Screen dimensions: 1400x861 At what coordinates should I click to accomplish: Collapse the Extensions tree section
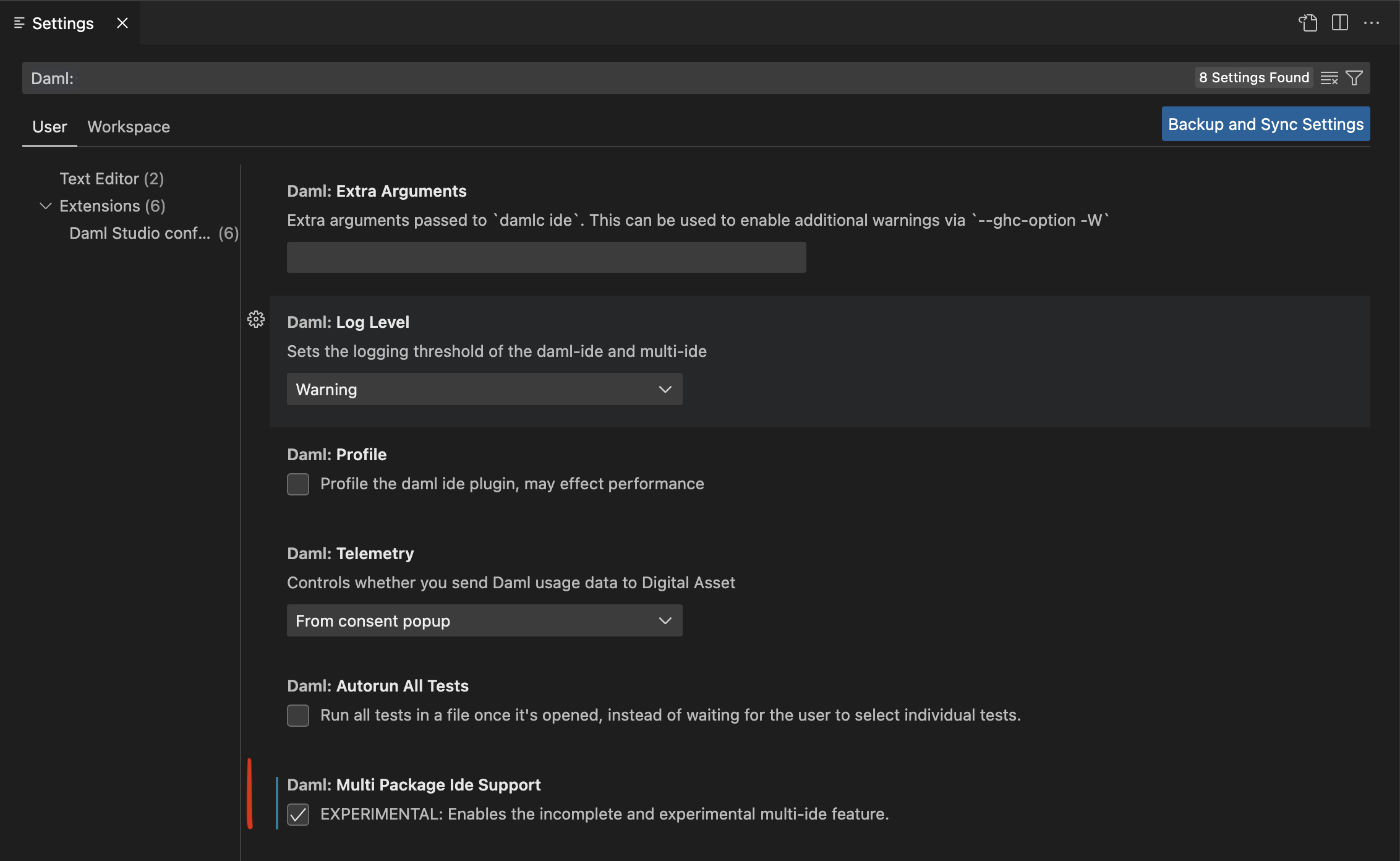pos(45,206)
